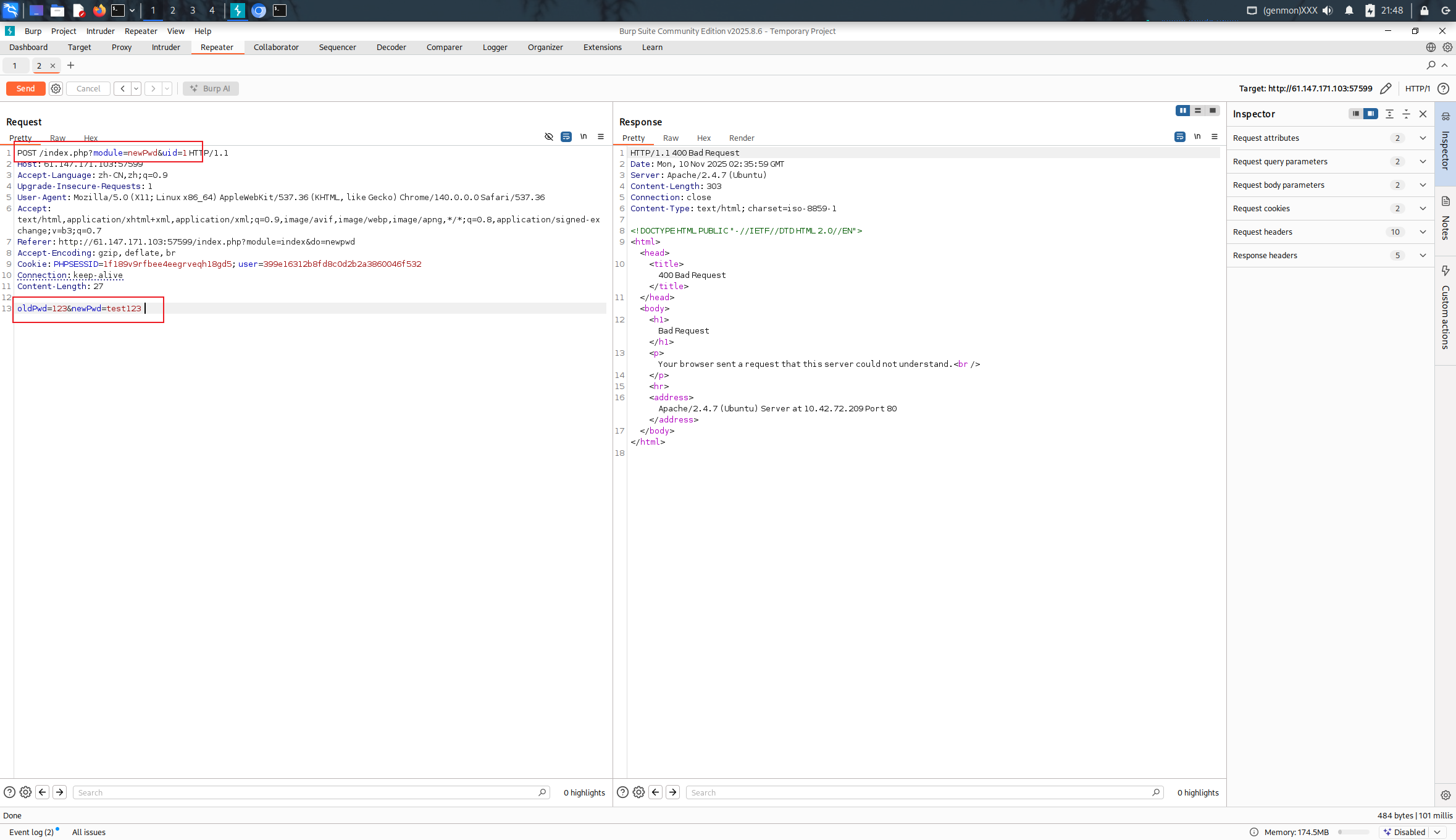Expand Request query parameters section
This screenshot has width=1456, height=840.
(1423, 161)
